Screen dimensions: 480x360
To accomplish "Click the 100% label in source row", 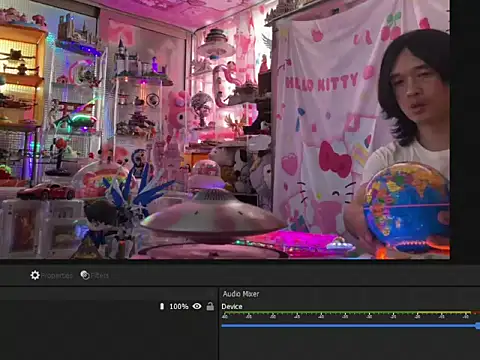I will point(179,306).
